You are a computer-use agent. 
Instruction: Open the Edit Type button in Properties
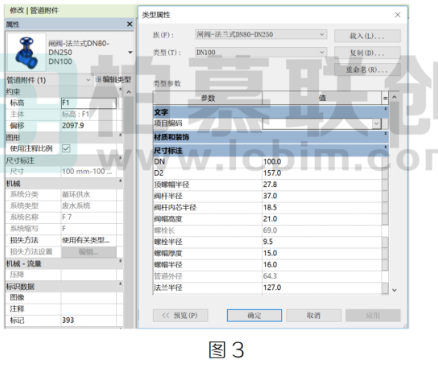point(114,80)
